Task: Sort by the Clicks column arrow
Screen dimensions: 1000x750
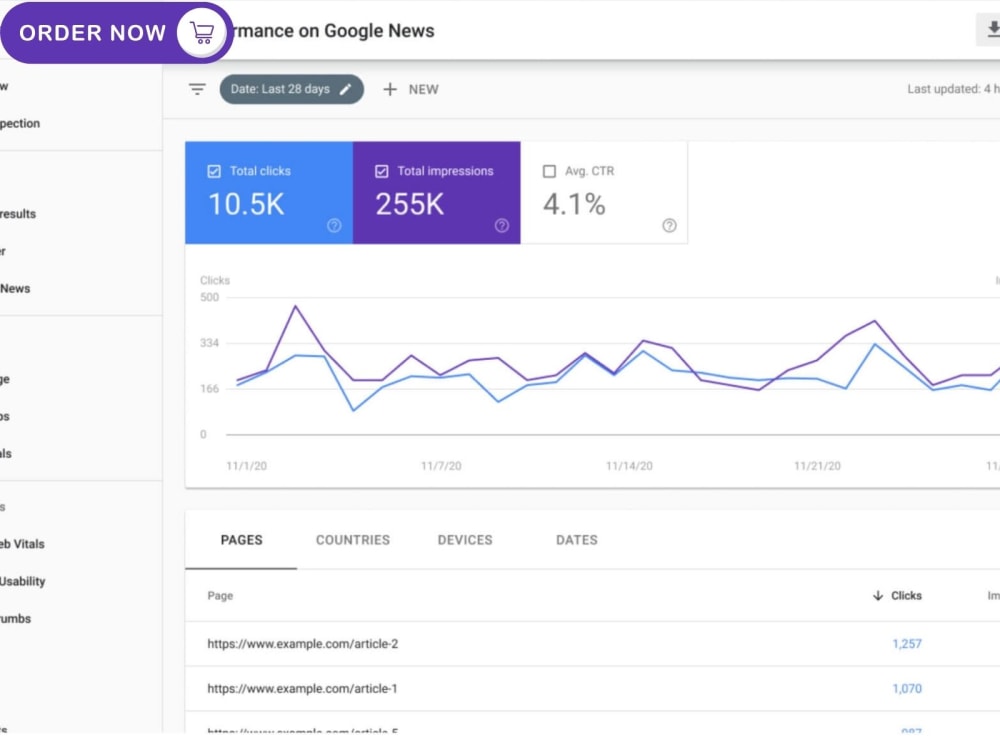Action: click(878, 596)
